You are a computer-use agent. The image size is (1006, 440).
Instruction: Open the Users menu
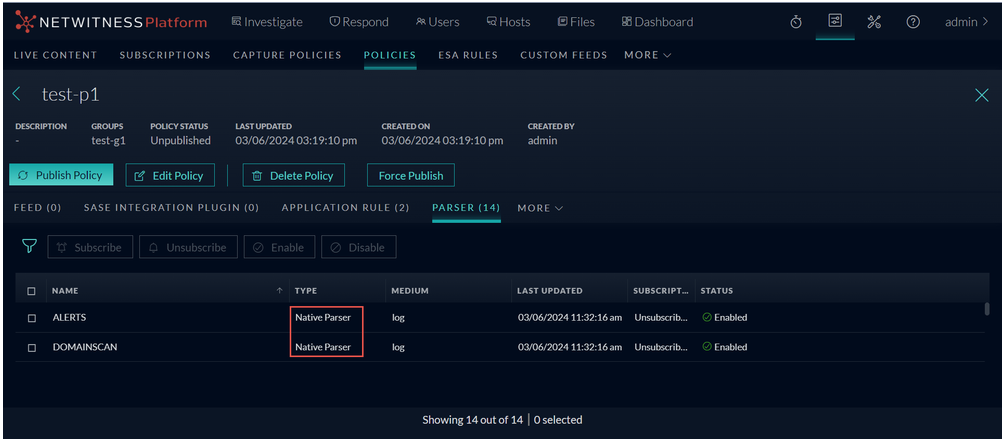(x=438, y=22)
